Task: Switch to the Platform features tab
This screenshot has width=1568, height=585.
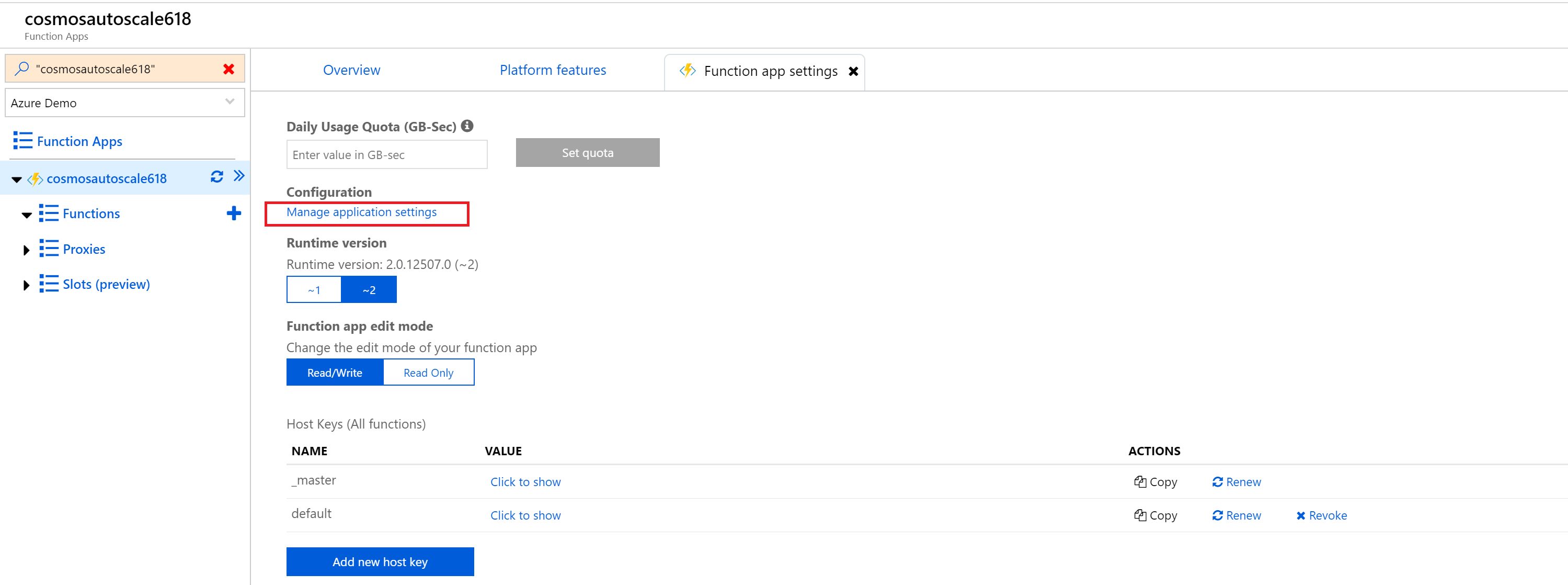Action: pos(553,70)
